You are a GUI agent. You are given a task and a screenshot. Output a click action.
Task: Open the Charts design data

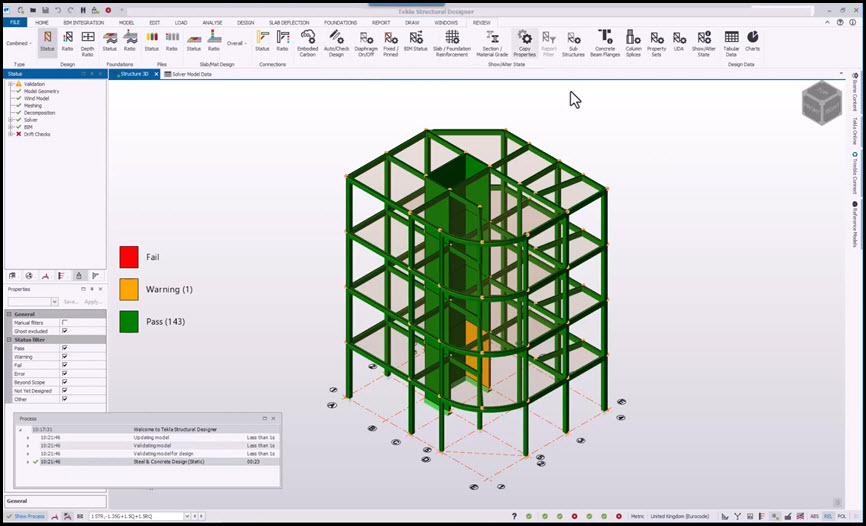coord(752,41)
